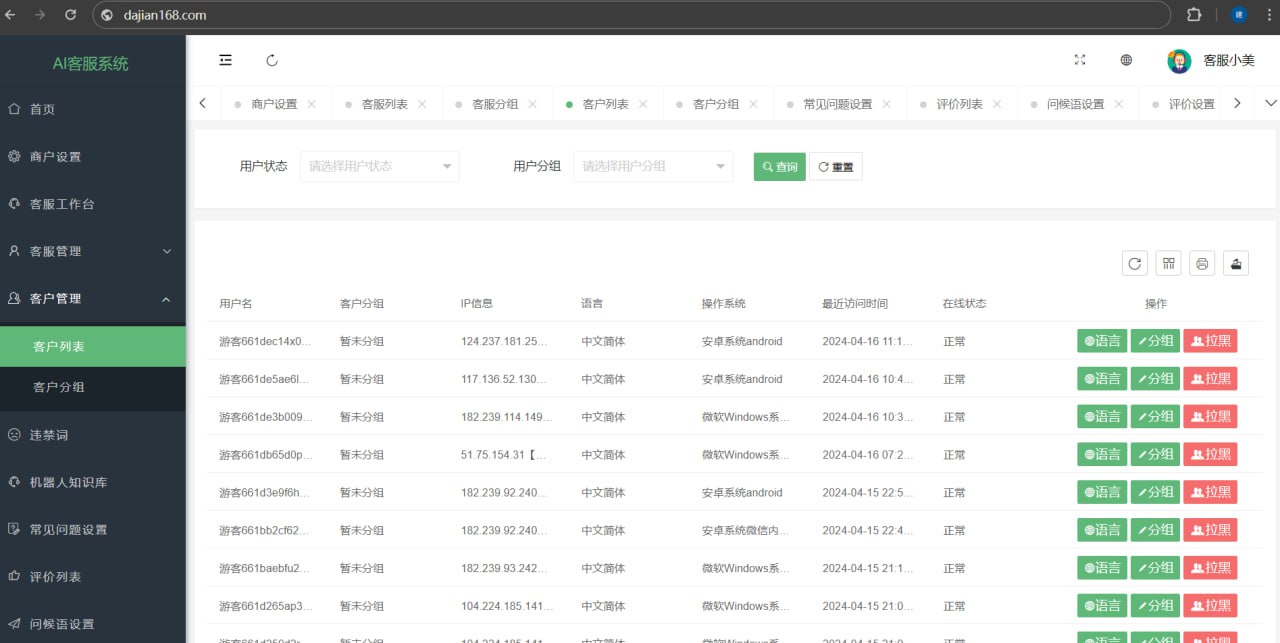Export the table data icon
Image resolution: width=1280 pixels, height=643 pixels.
1236,263
